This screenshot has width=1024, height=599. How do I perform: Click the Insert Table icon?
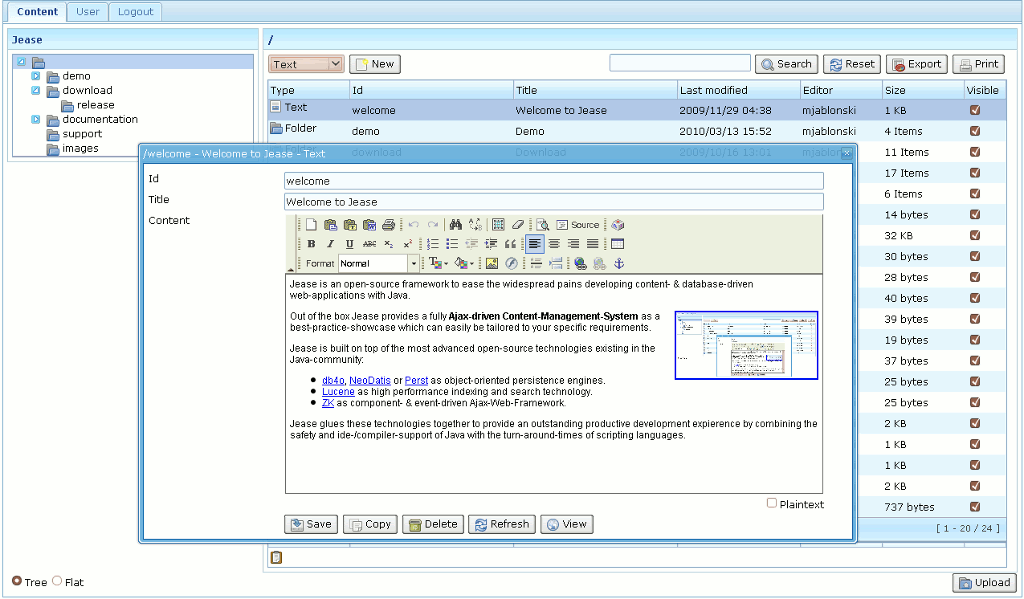coord(617,244)
